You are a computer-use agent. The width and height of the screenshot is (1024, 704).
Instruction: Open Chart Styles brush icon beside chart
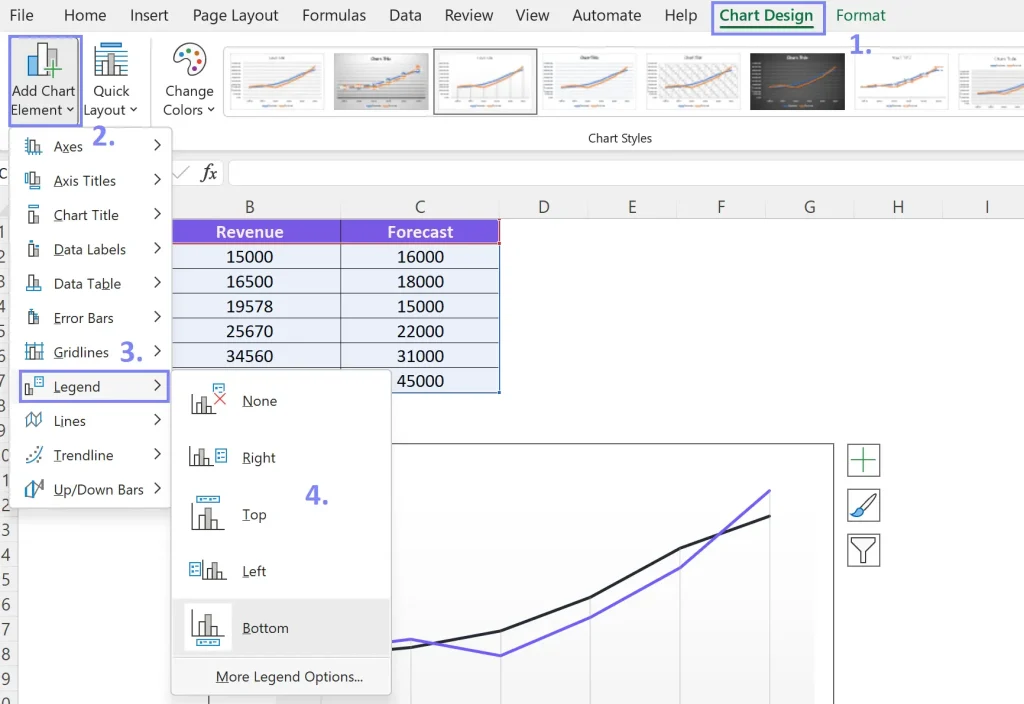coord(862,505)
